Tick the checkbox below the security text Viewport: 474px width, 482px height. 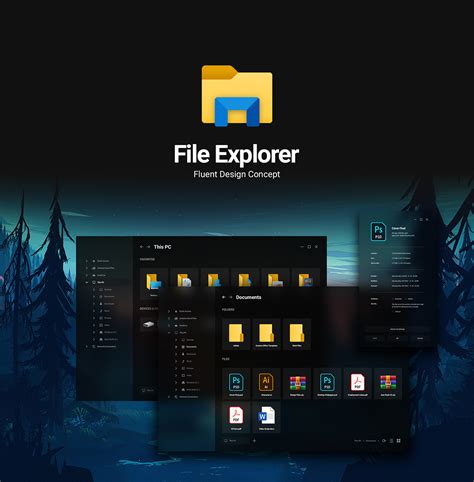coord(393,311)
